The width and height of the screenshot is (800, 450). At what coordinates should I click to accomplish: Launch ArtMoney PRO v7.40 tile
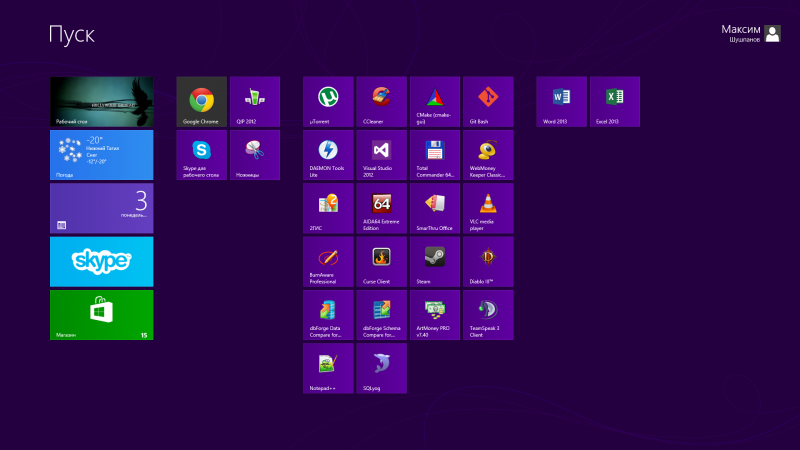(x=435, y=315)
